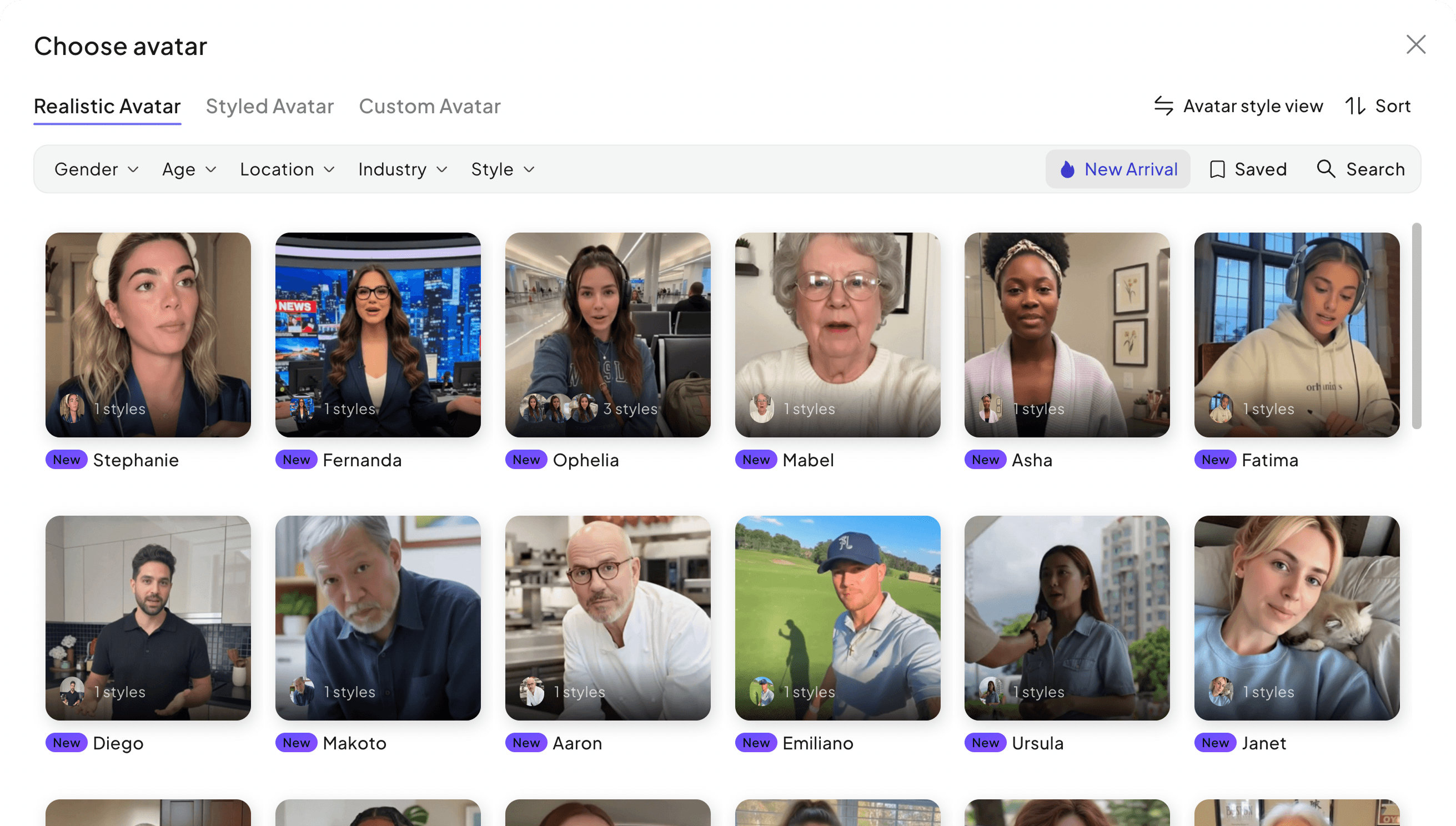The height and width of the screenshot is (826, 1456).
Task: Open the Industry filter dropdown
Action: coord(402,169)
